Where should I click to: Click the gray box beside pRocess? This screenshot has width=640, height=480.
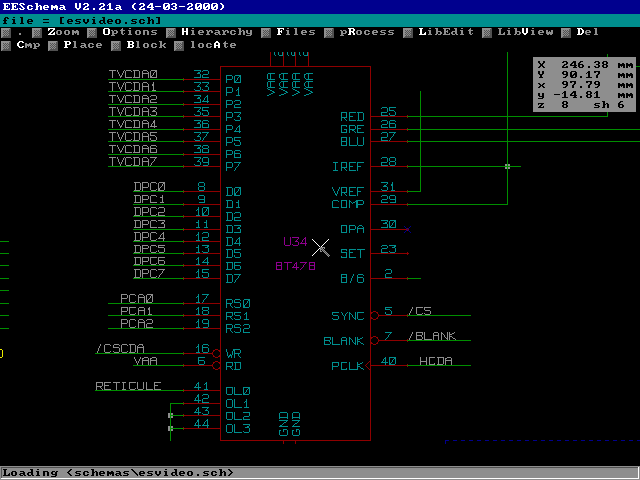coord(329,33)
